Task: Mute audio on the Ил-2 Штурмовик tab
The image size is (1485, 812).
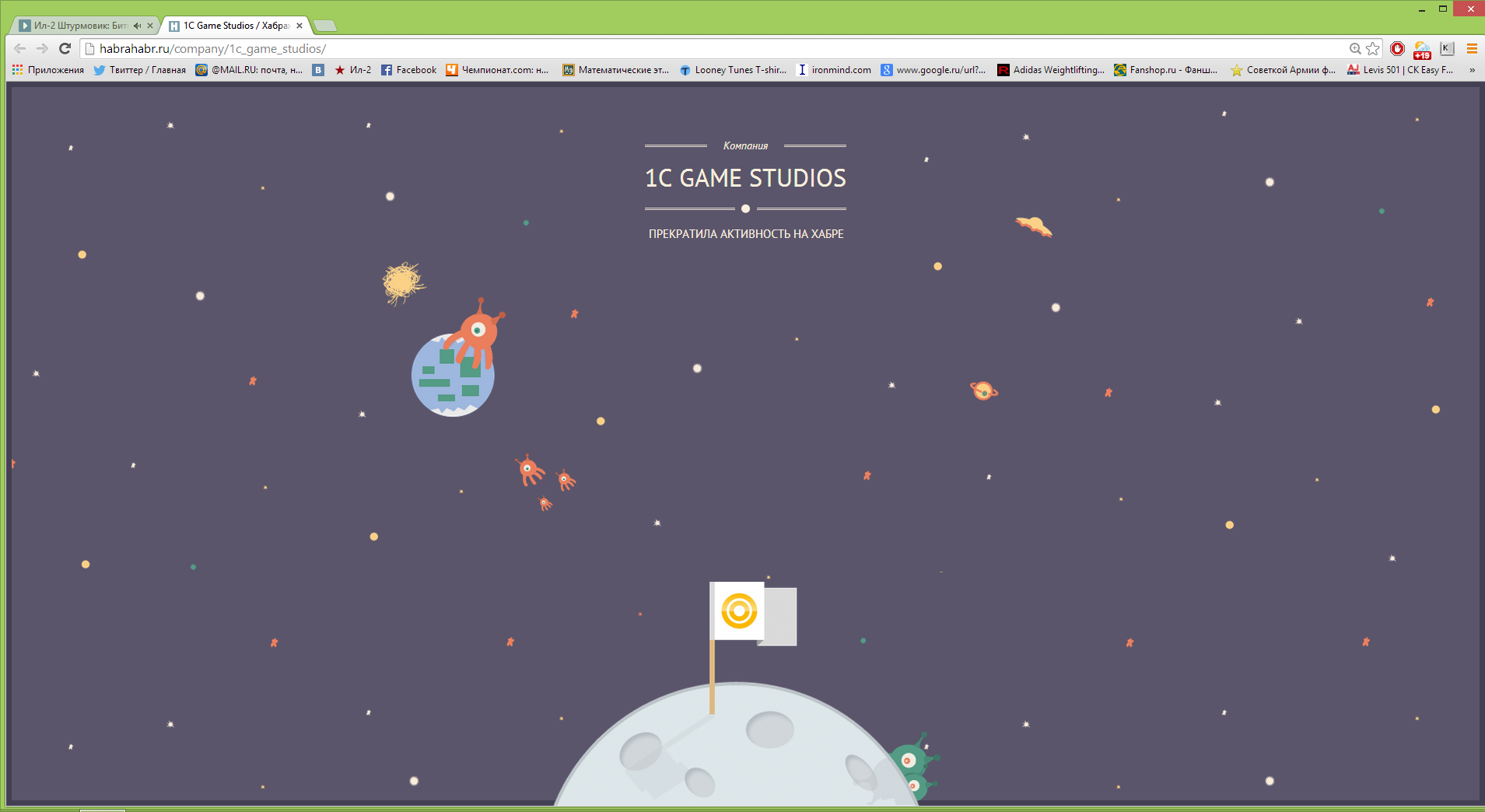Action: coord(137,26)
